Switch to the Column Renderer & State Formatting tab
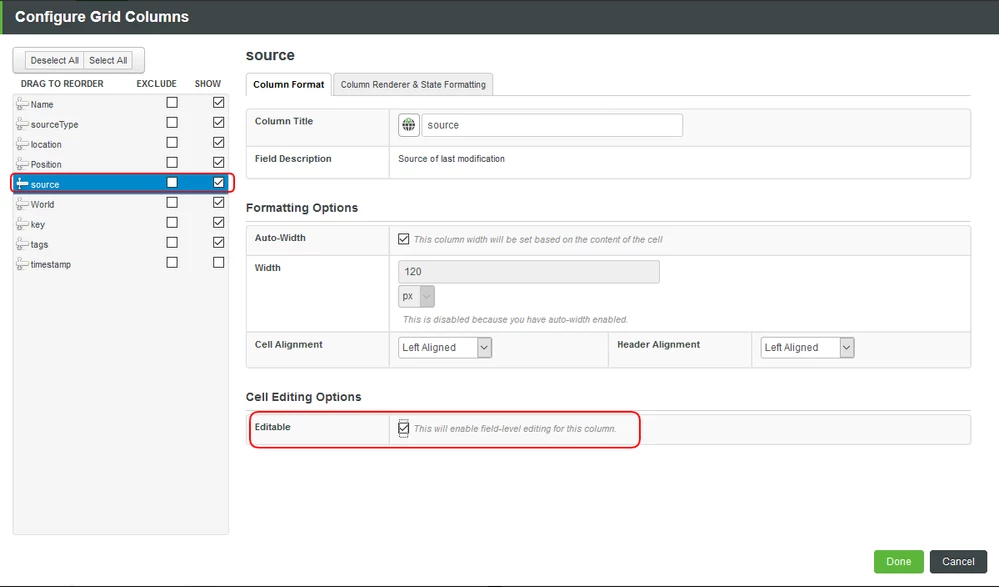This screenshot has width=999, height=587. click(x=412, y=84)
